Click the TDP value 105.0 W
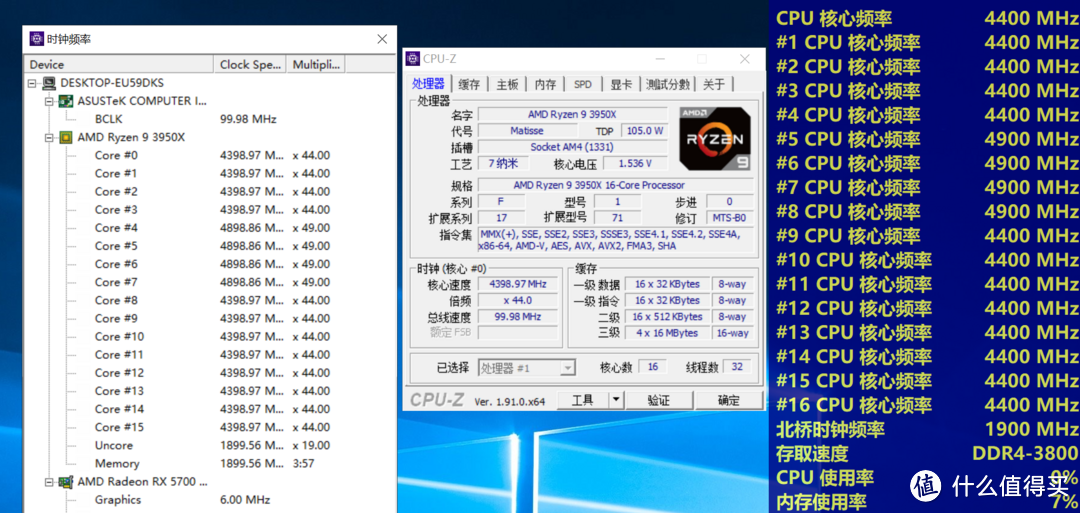The width and height of the screenshot is (1080, 513). click(645, 131)
